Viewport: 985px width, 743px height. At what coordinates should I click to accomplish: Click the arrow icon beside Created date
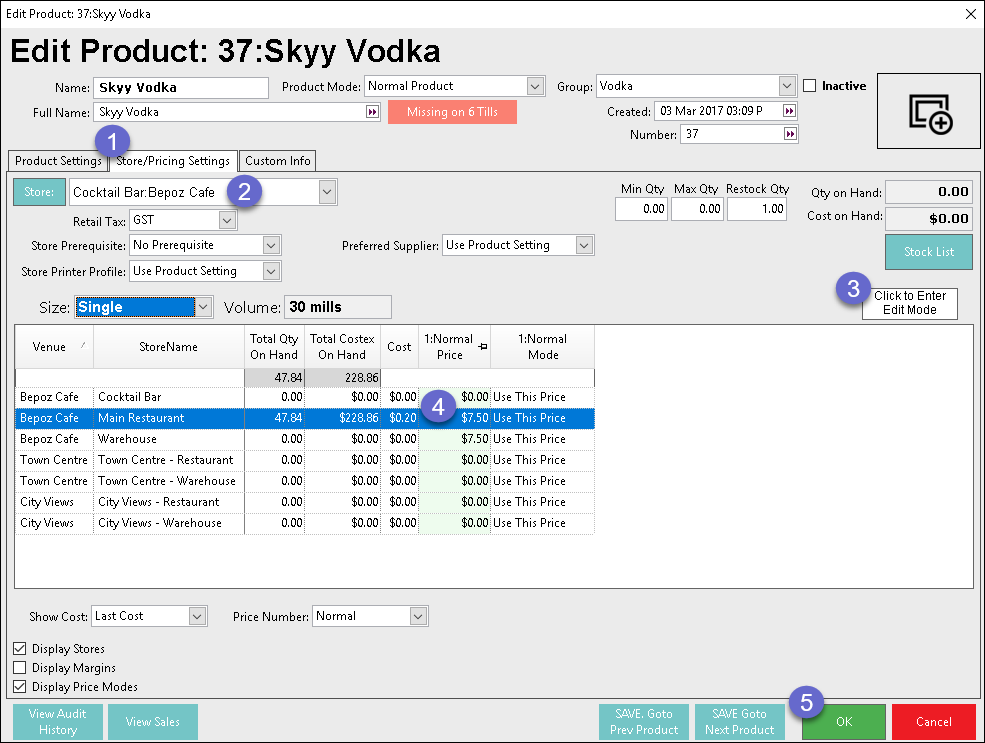pos(789,111)
